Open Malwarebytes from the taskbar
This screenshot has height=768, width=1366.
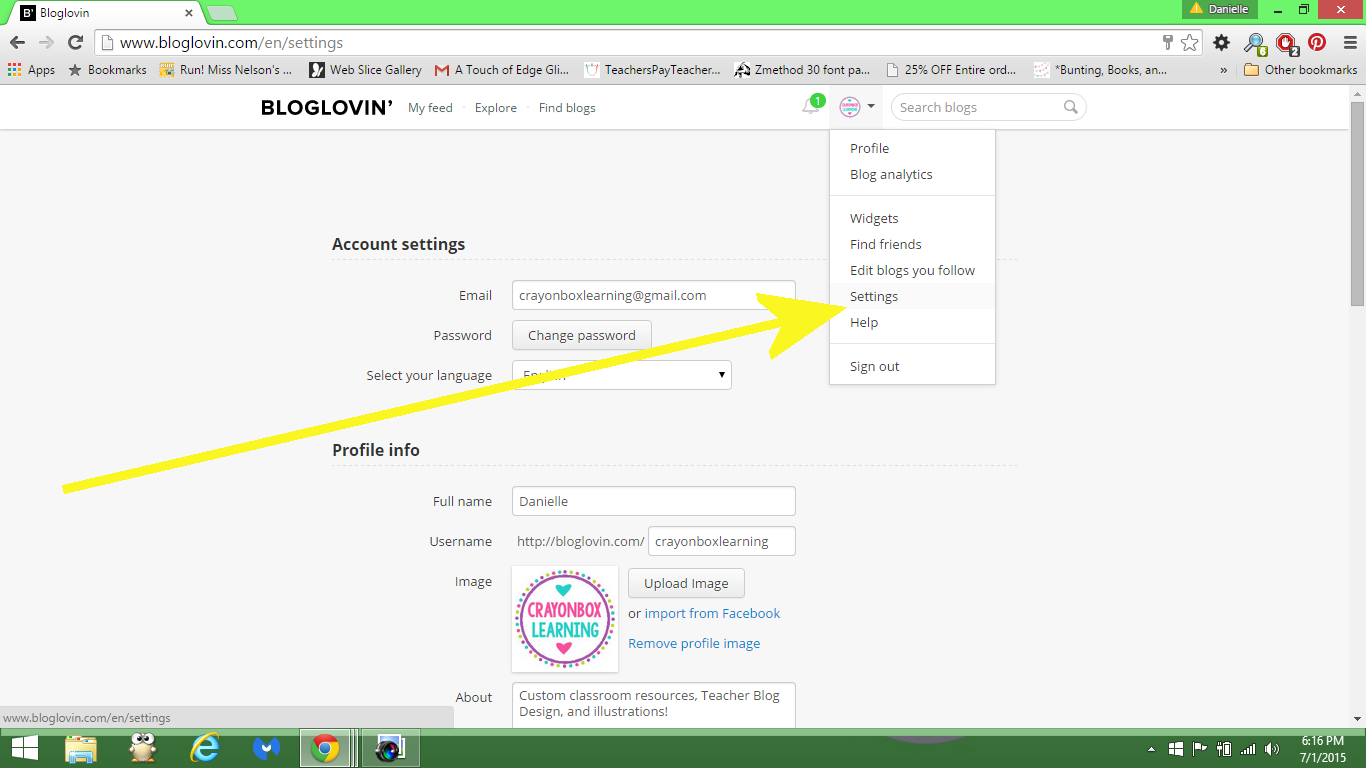266,748
